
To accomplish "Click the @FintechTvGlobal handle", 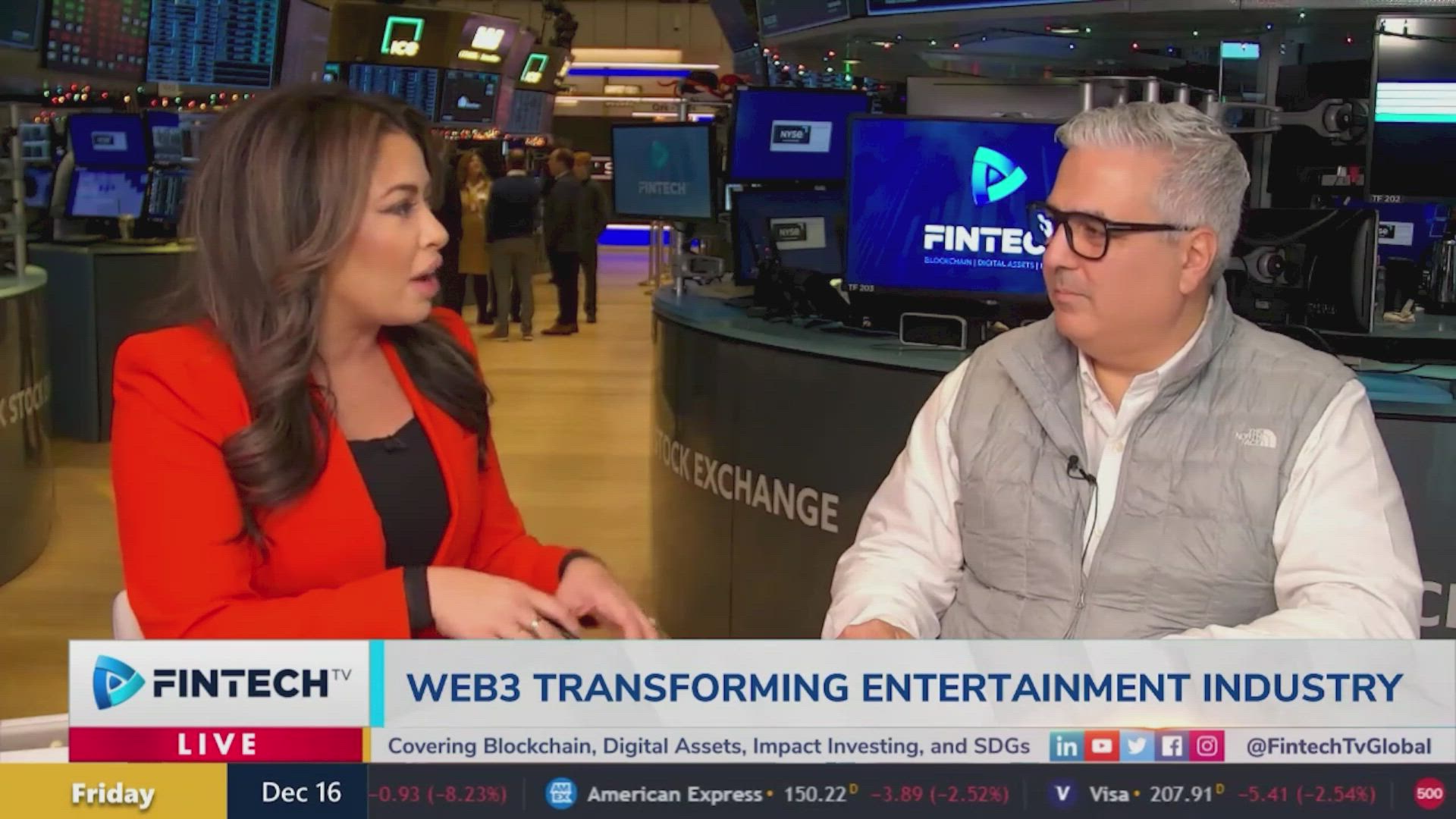I will pos(1339,746).
